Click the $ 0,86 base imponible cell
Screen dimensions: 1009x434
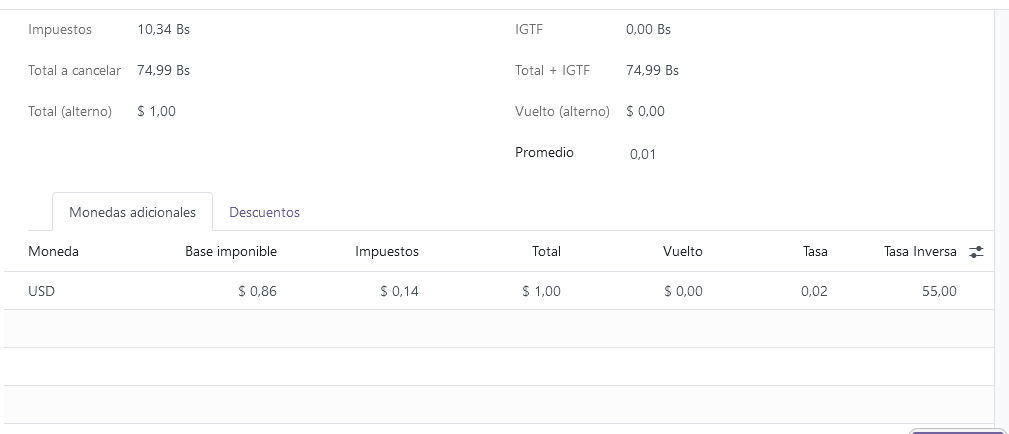(x=257, y=291)
